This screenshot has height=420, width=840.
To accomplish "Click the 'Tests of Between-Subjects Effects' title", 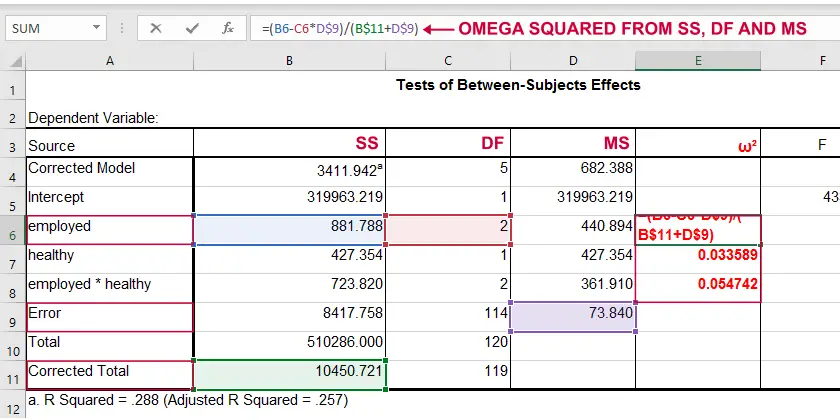I will (518, 85).
